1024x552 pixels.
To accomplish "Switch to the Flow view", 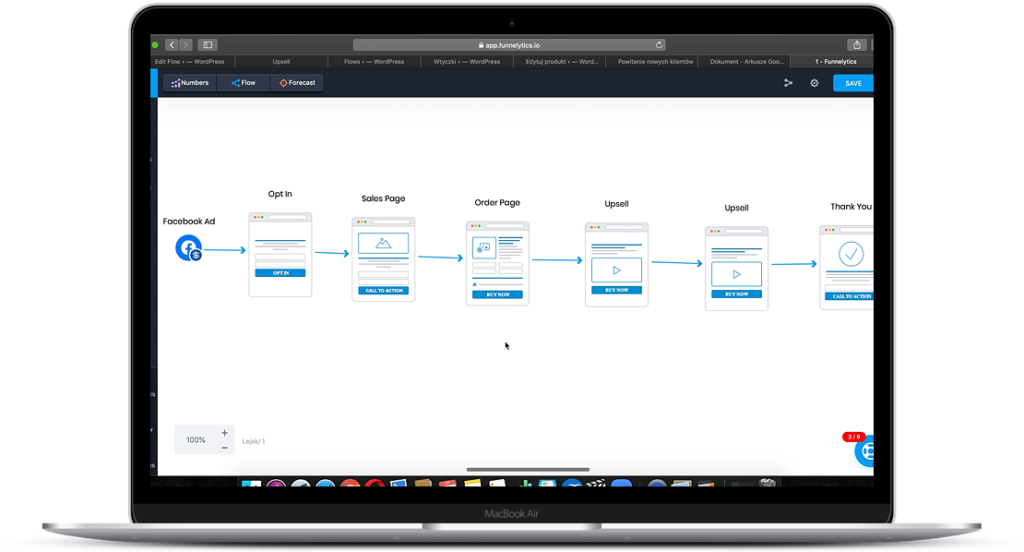I will (x=244, y=83).
